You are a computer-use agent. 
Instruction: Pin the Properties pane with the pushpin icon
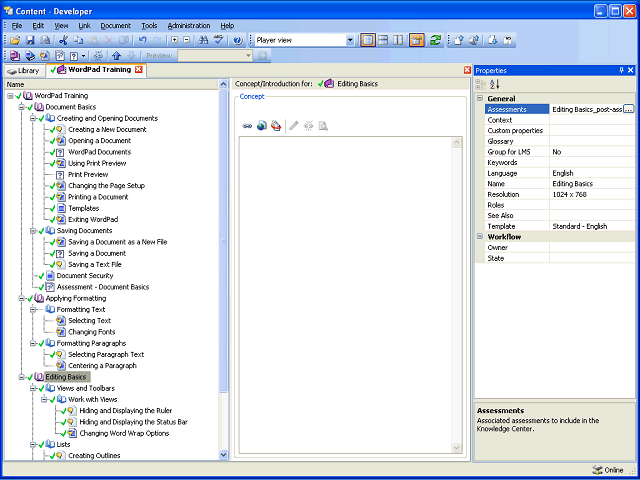click(x=622, y=70)
